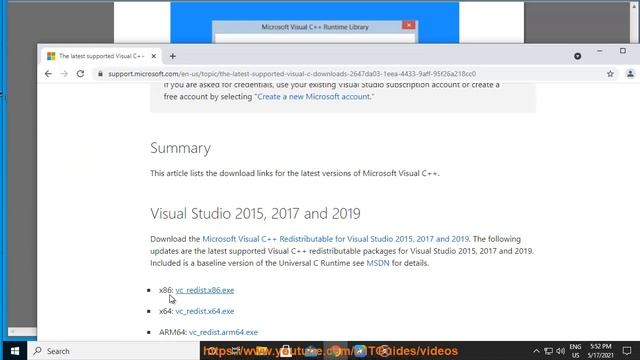This screenshot has height=360, width=640.
Task: Click 'Microsoft Visual C++ Runtime Library' dialog title
Action: (315, 27)
